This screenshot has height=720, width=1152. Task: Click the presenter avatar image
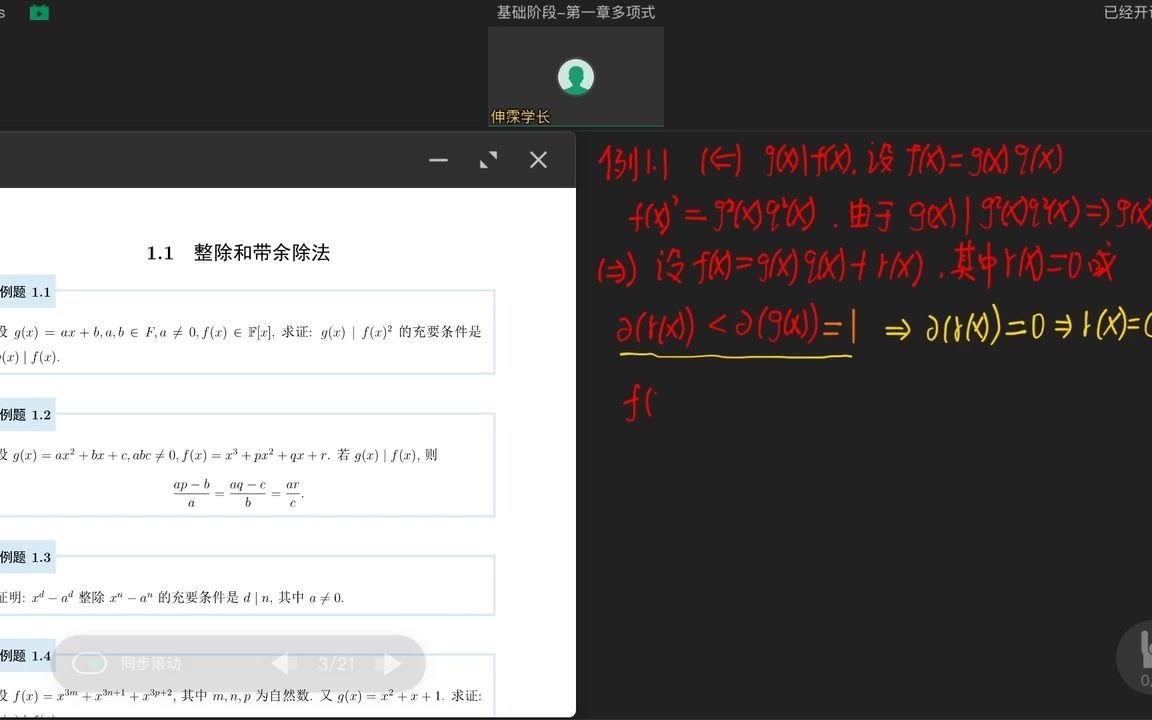(x=575, y=76)
